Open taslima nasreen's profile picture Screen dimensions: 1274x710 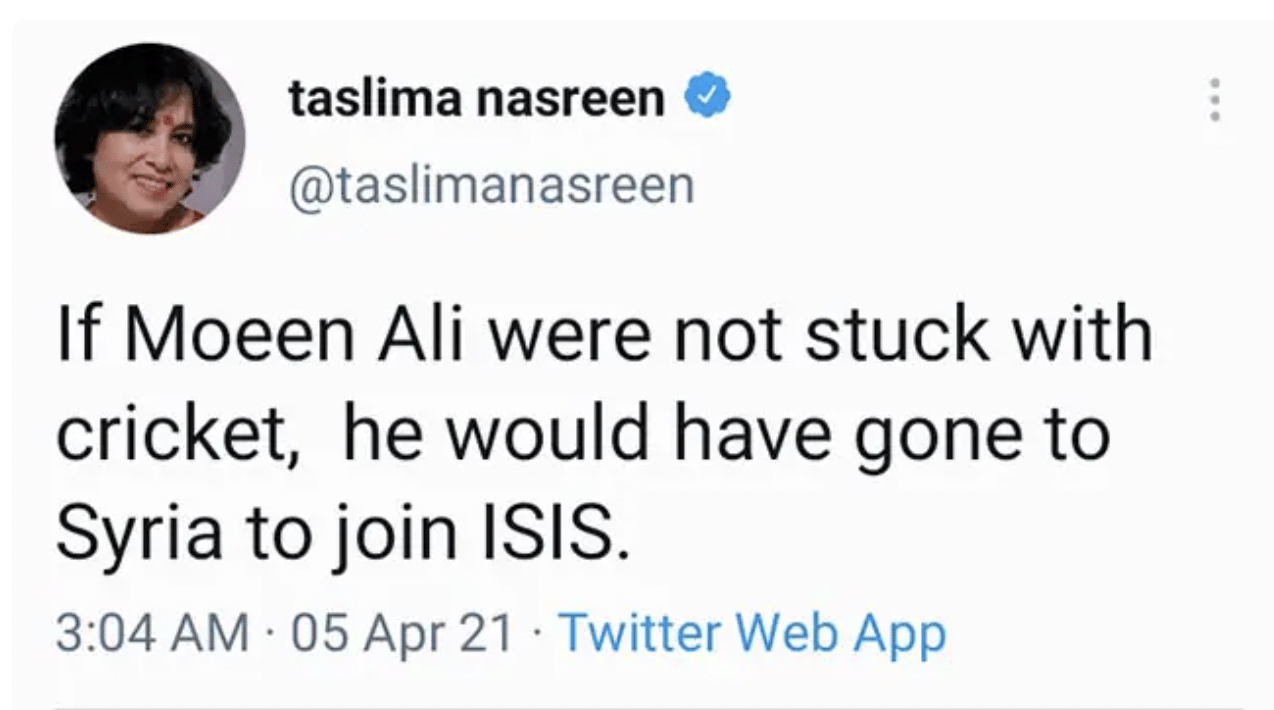point(149,139)
